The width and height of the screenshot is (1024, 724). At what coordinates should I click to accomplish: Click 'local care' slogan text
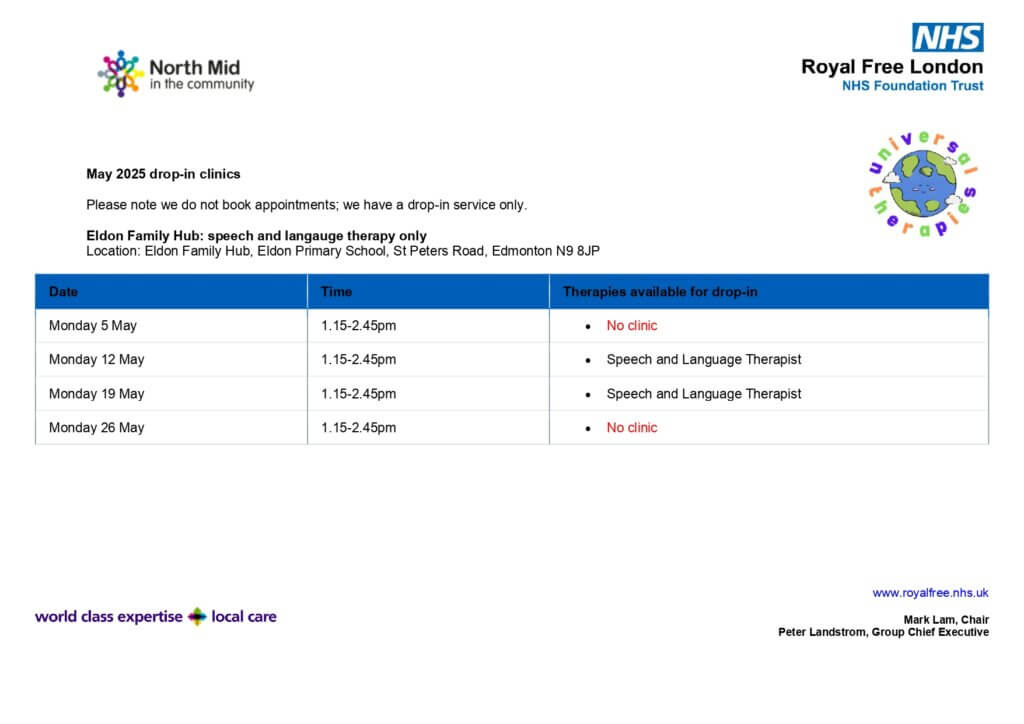pos(244,617)
